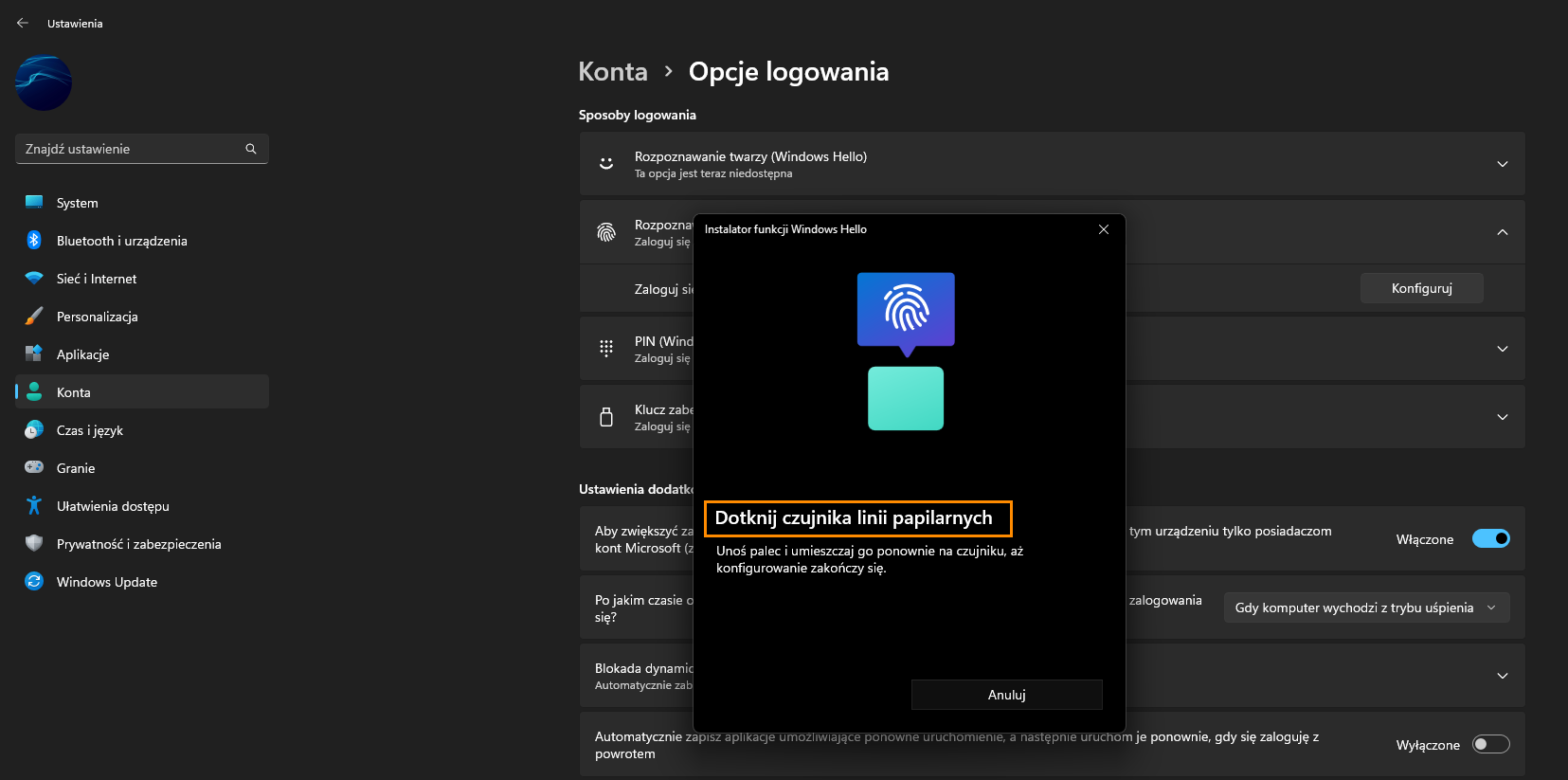
Task: Open Gdy komputer wychodzi z trybu uśpienia dropdown
Action: tap(1367, 608)
